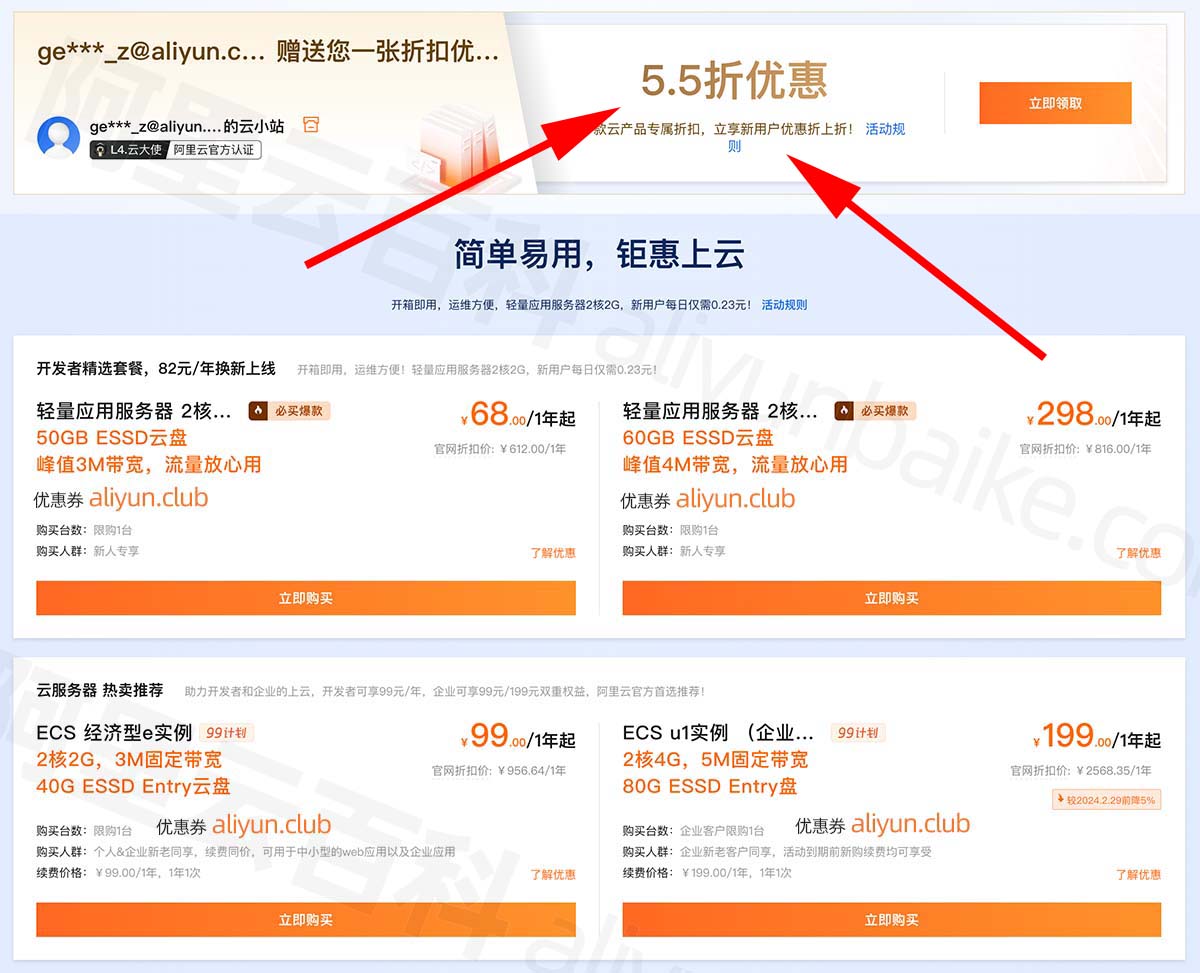Image resolution: width=1200 pixels, height=973 pixels.
Task: Open 了解优惠 link in the 199元 ECS card
Action: point(1139,875)
